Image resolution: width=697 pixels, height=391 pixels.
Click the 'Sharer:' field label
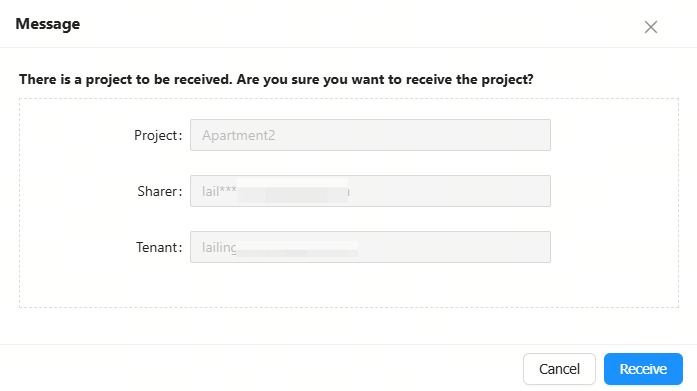pos(160,191)
